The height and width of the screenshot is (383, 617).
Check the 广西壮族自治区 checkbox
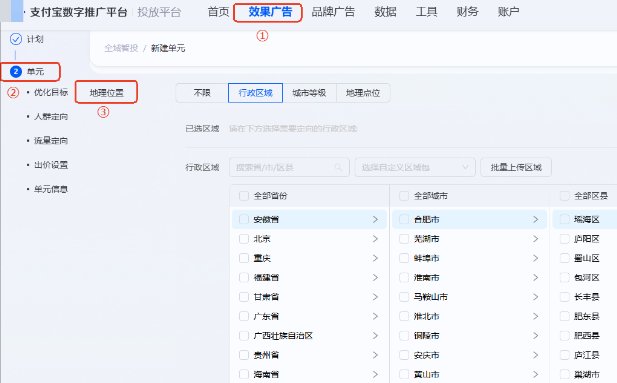click(244, 336)
